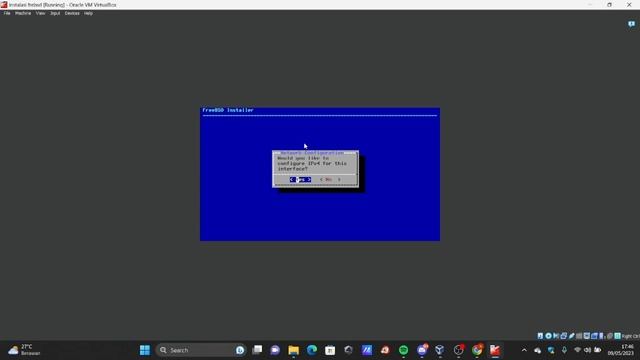Click the keyboard capture host key icon
Screen dimensions: 640x360
(618, 336)
